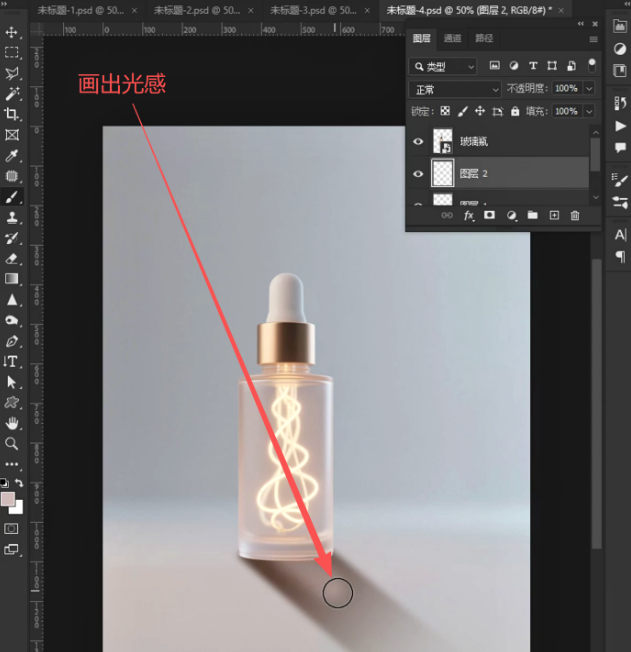Open the foreground color picker
631x652 pixels.
tap(7, 499)
